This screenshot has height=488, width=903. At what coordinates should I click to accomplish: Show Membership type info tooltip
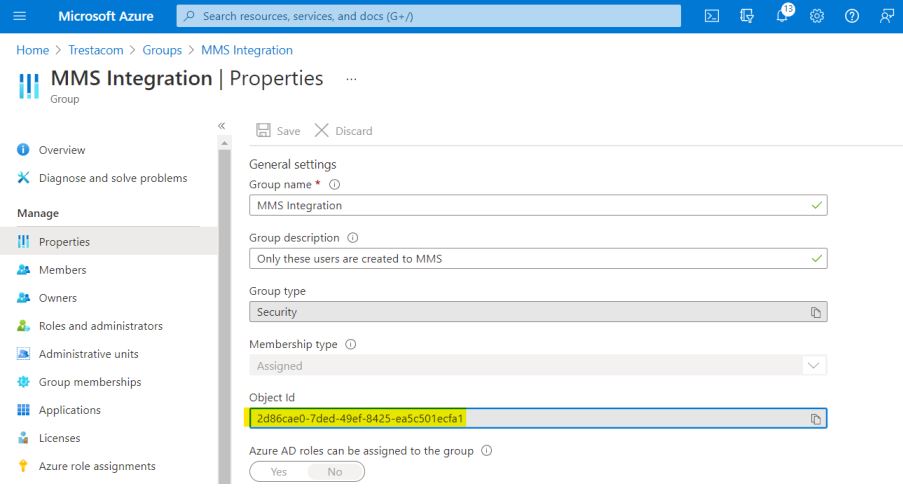coord(350,344)
